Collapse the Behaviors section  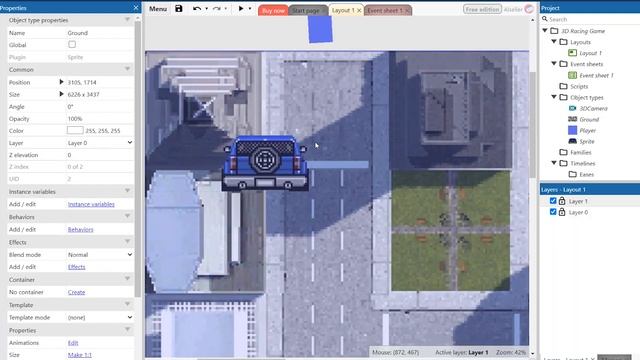tap(127, 217)
